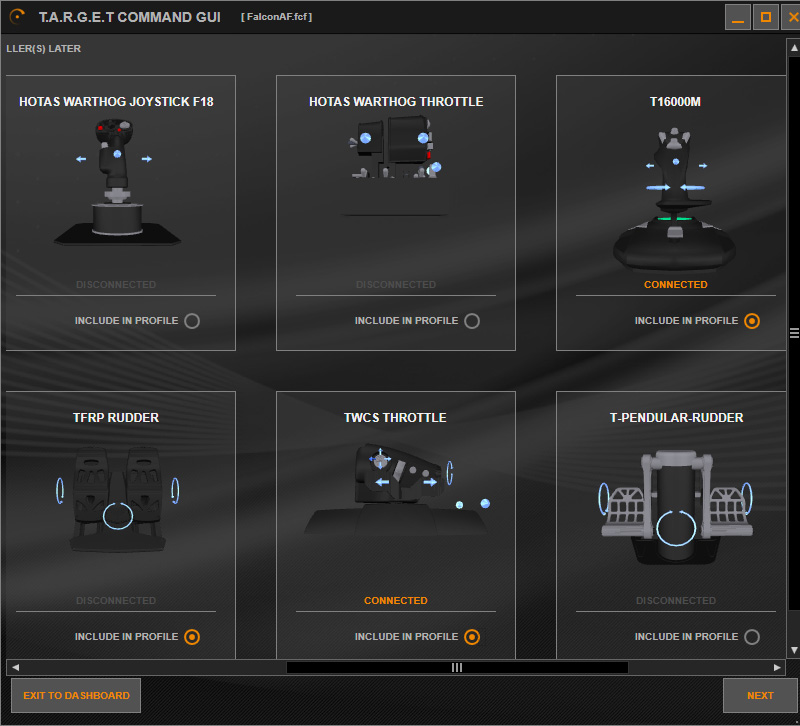Viewport: 800px width, 726px height.
Task: Enable Include in Profile for Warthog Joystick F18
Action: 192,321
